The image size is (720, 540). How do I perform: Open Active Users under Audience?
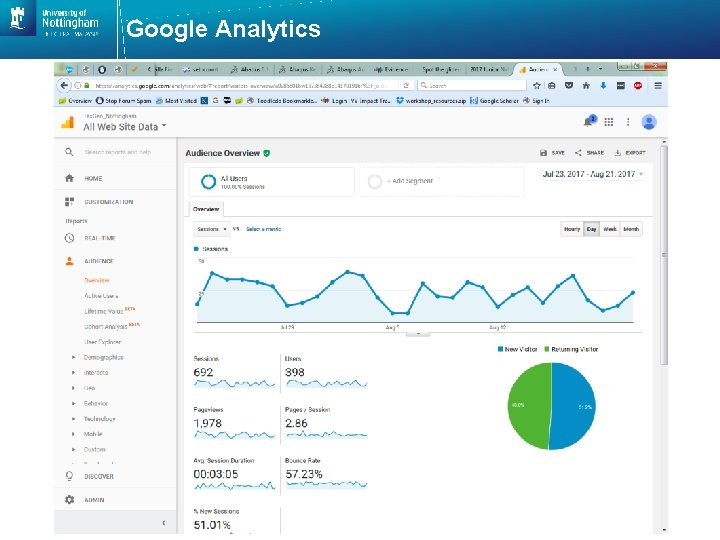101,296
